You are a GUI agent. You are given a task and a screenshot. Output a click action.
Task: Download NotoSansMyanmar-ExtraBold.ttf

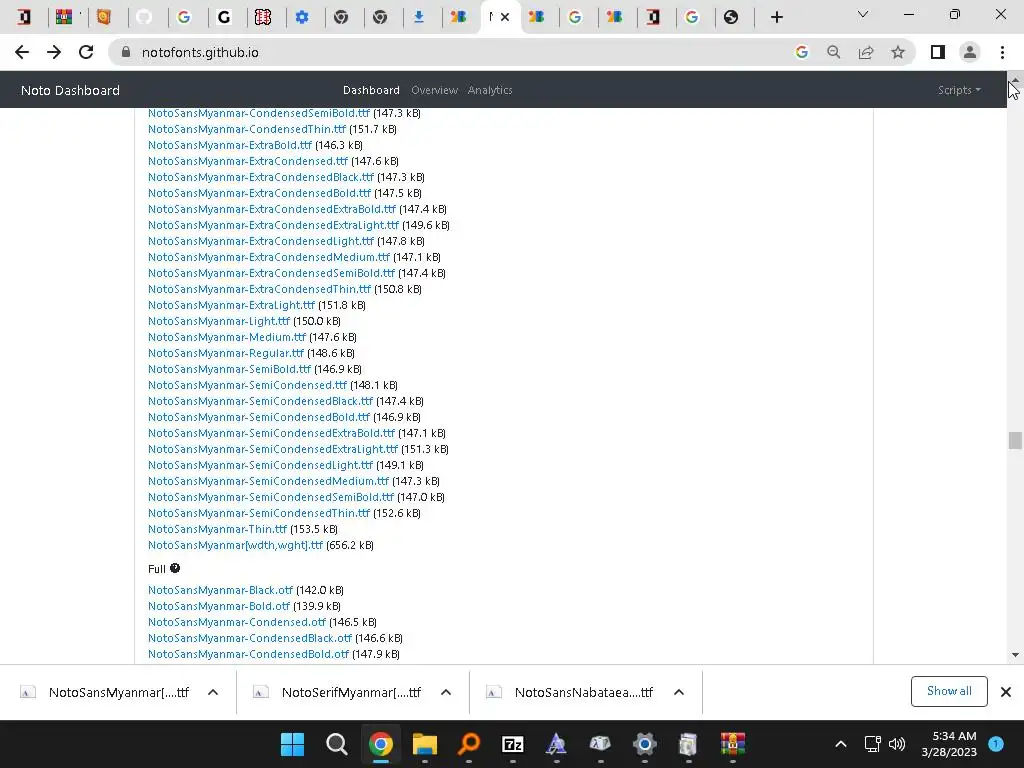click(x=230, y=145)
